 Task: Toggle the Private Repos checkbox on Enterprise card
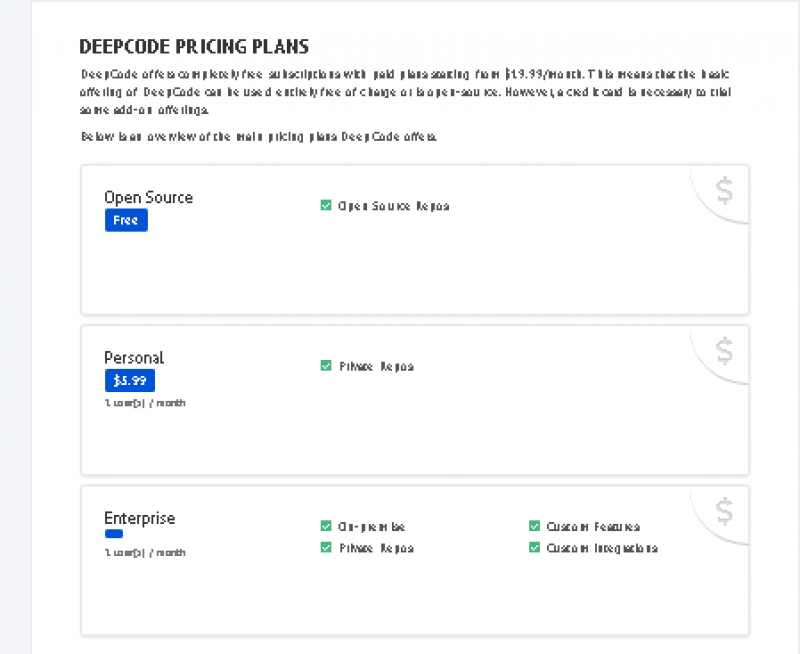pos(326,547)
